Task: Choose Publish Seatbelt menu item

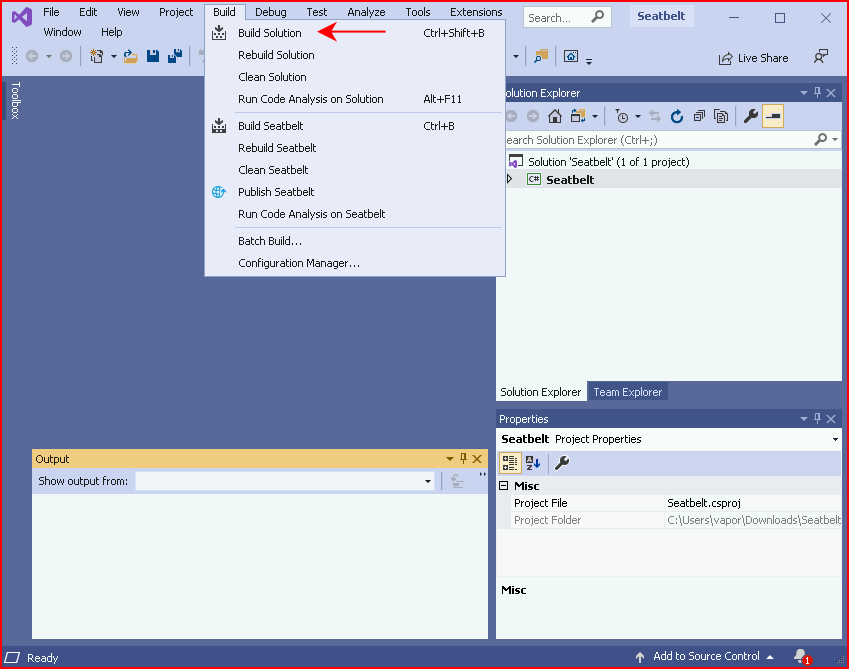Action: (x=355, y=192)
